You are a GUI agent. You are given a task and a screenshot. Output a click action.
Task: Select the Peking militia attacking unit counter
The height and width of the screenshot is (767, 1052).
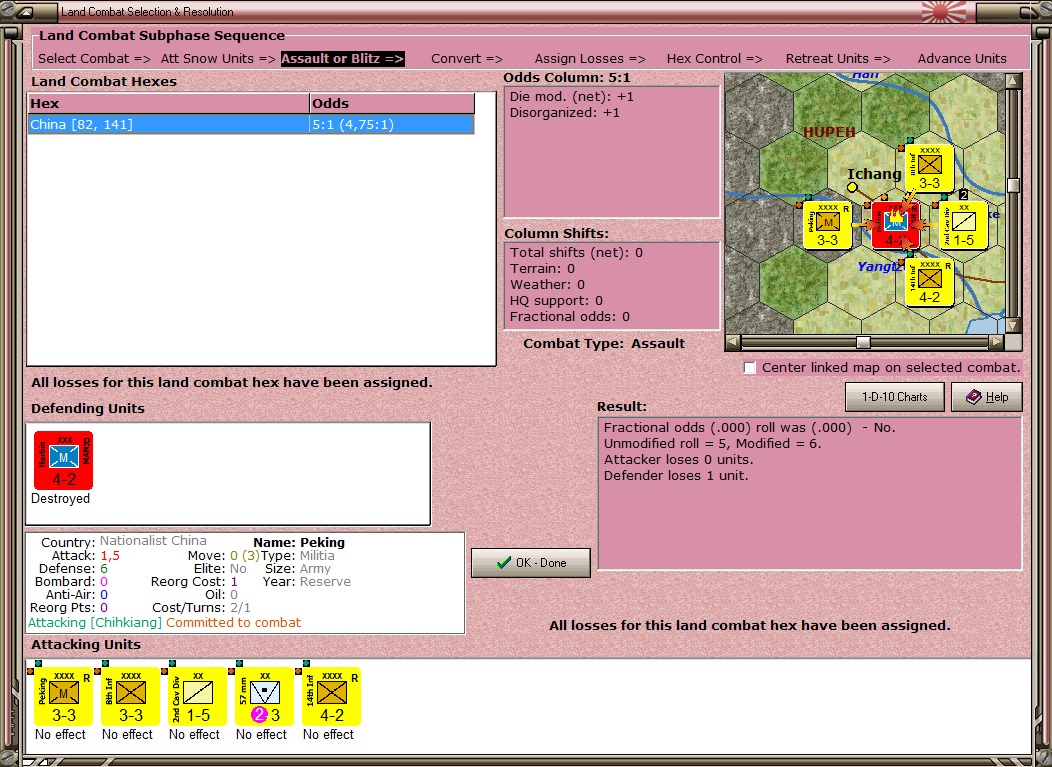pyautogui.click(x=63, y=697)
